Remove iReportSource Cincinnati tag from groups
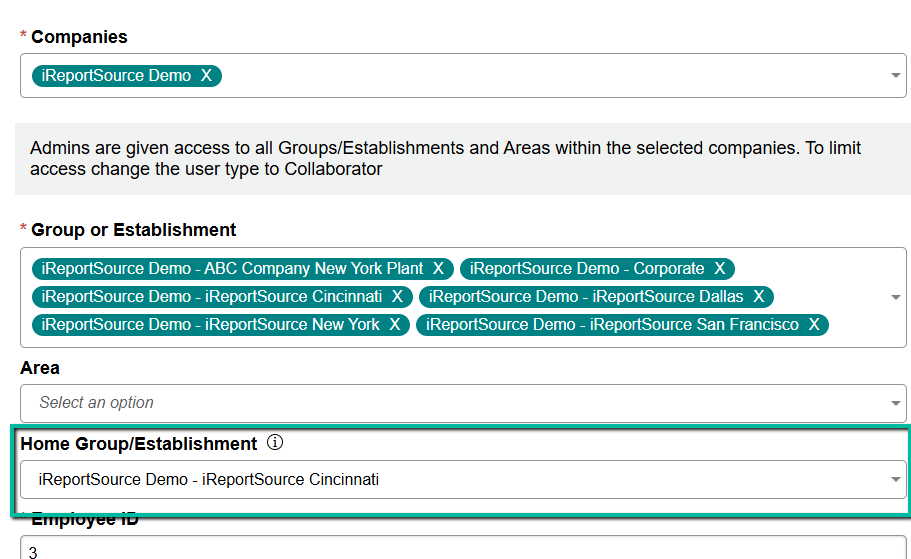Image resolution: width=911 pixels, height=559 pixels. (x=397, y=296)
